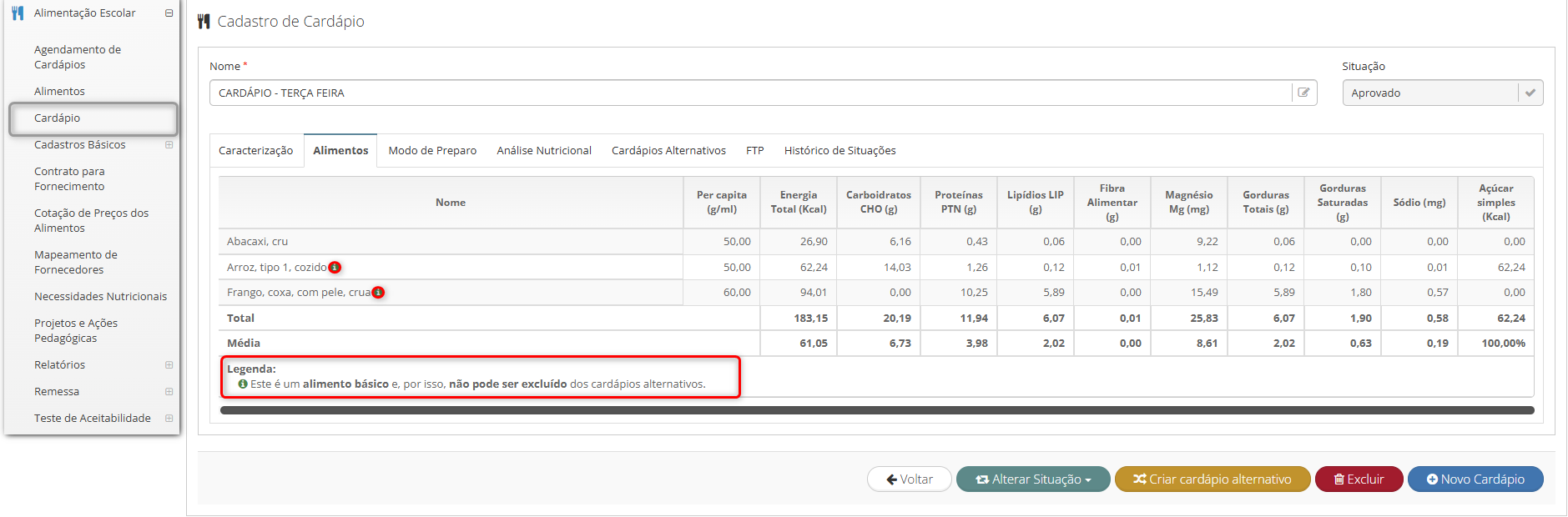
Task: Open the FTP tab
Action: coord(754,151)
